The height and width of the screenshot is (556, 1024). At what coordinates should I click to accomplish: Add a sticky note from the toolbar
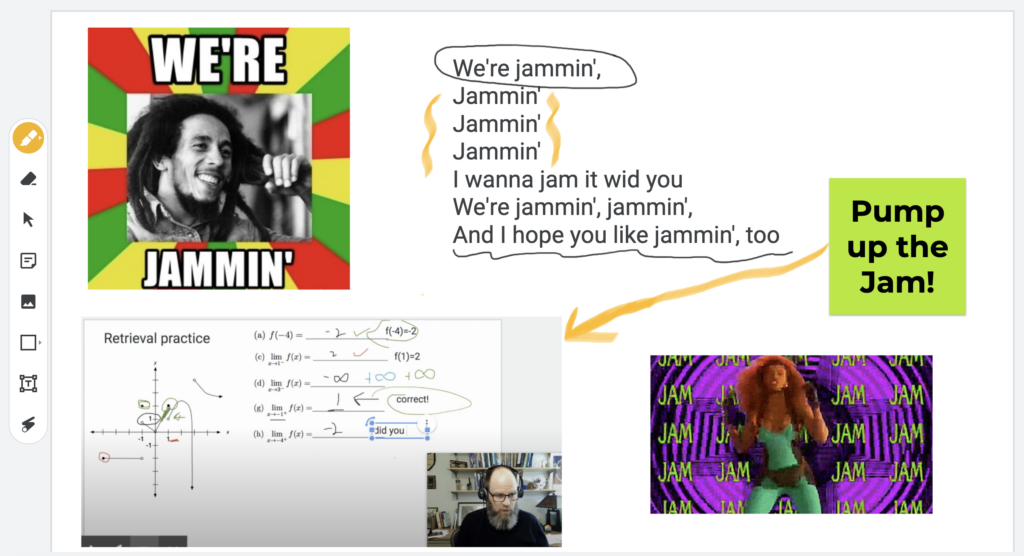click(28, 261)
